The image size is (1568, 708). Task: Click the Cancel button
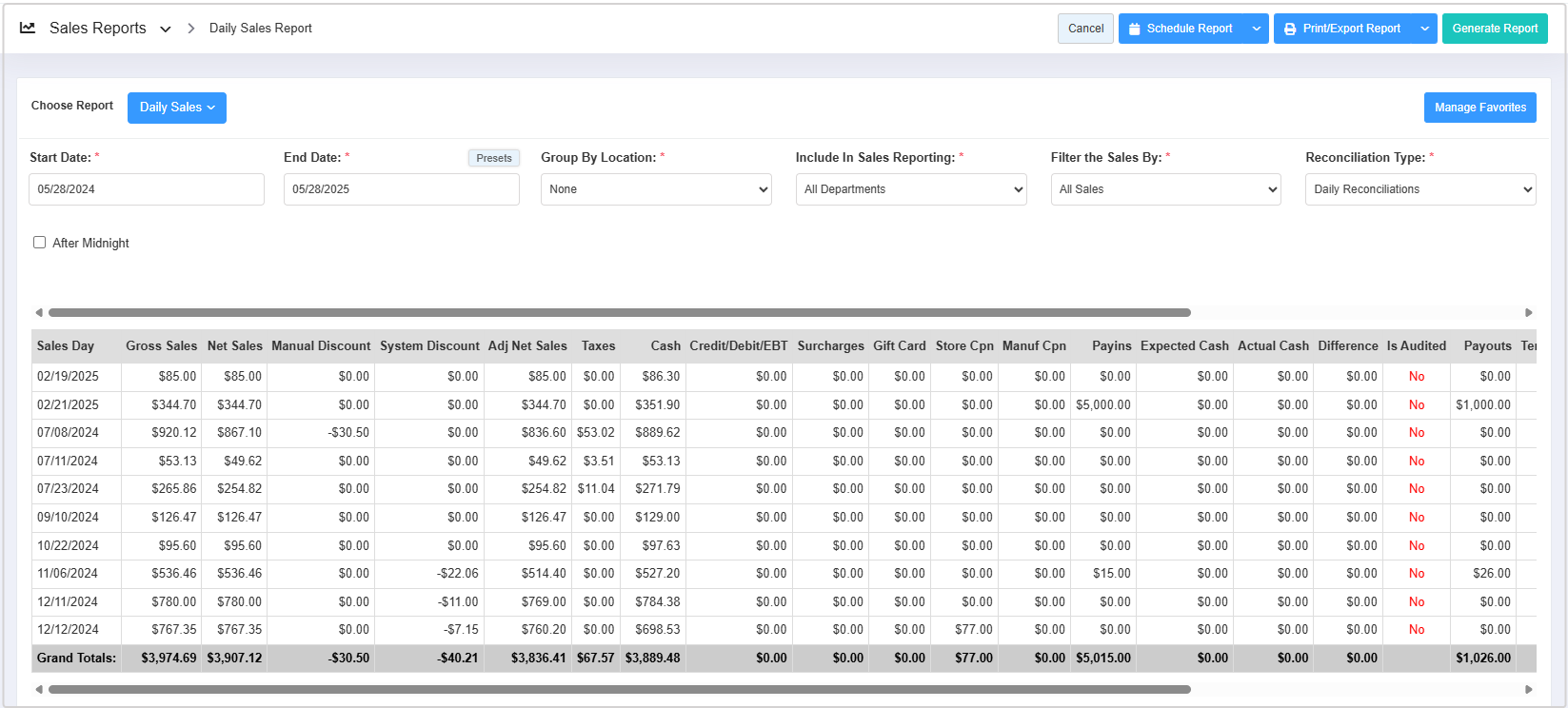[x=1085, y=29]
